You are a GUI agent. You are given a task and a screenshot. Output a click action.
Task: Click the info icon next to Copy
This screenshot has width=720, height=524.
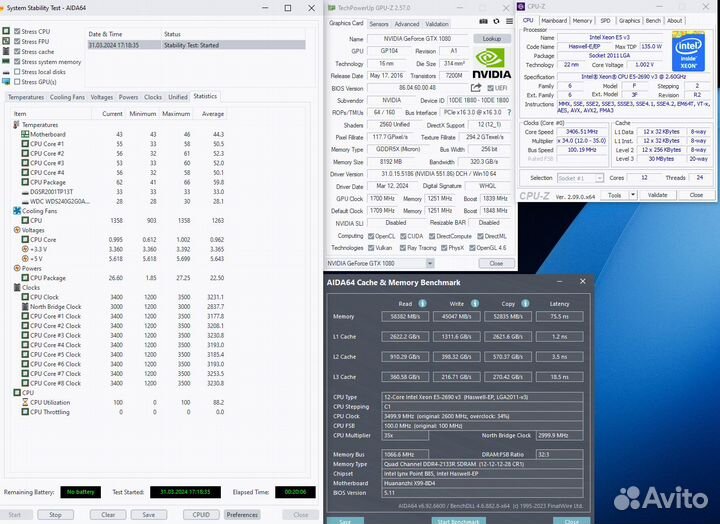click(x=525, y=304)
